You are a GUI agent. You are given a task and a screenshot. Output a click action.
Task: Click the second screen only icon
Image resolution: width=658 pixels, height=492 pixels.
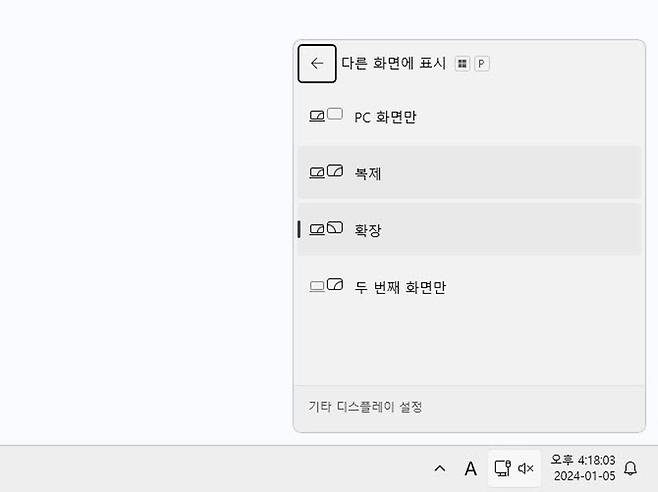click(326, 286)
